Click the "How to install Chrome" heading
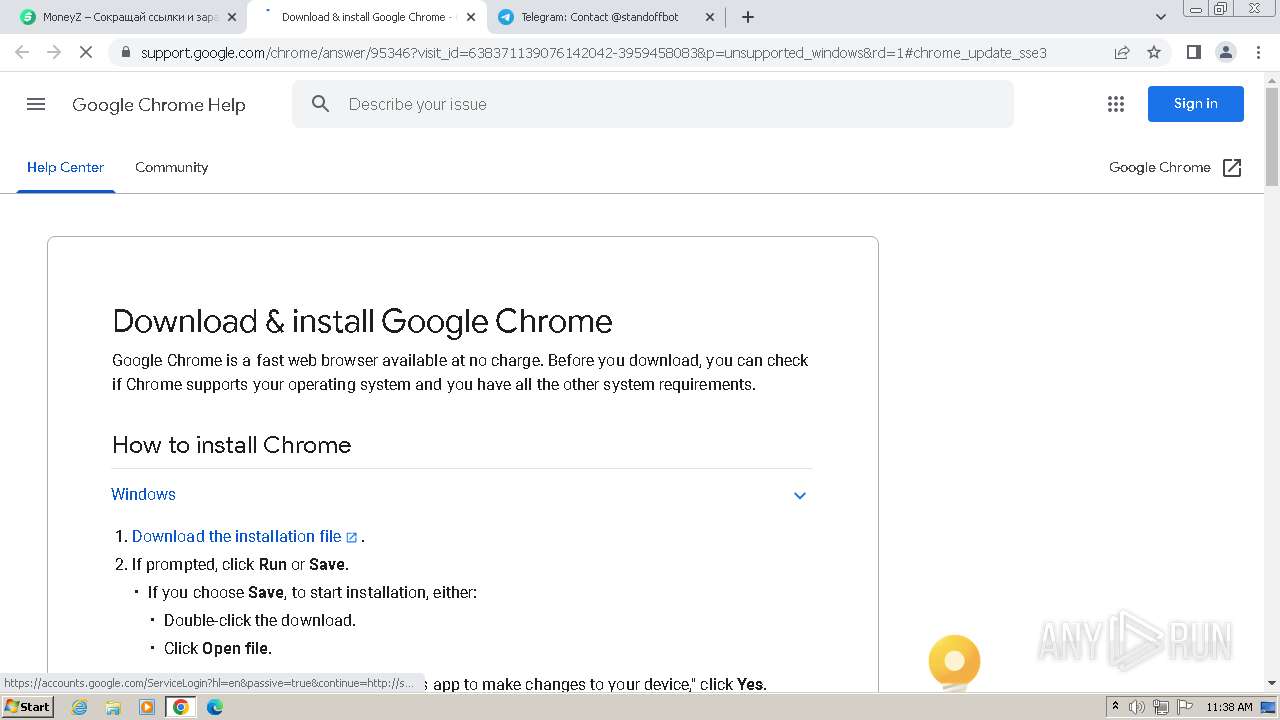The width and height of the screenshot is (1280, 720). pyautogui.click(x=232, y=445)
